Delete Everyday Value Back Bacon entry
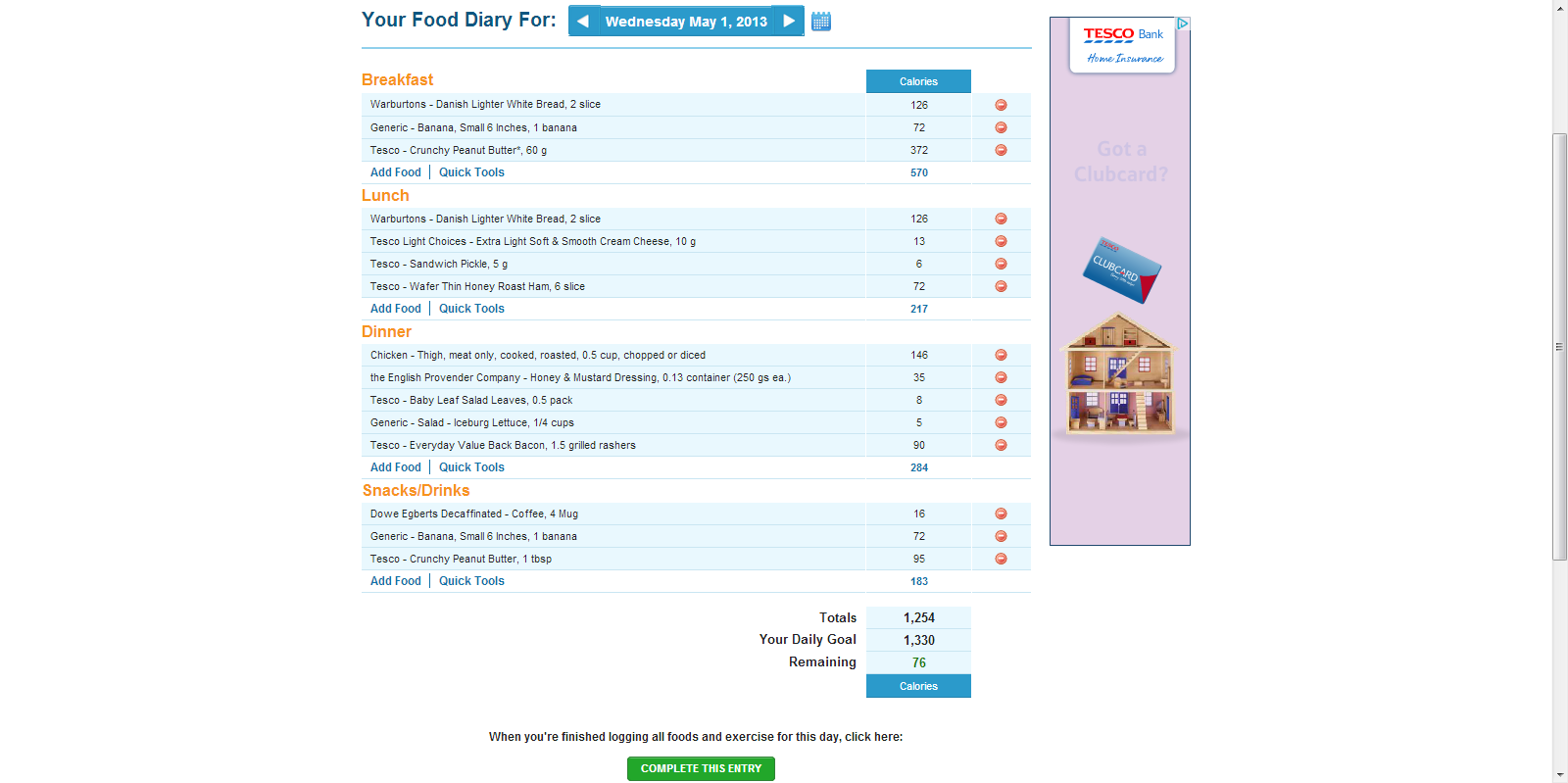Viewport: 1568px width, 783px height. tap(1001, 445)
